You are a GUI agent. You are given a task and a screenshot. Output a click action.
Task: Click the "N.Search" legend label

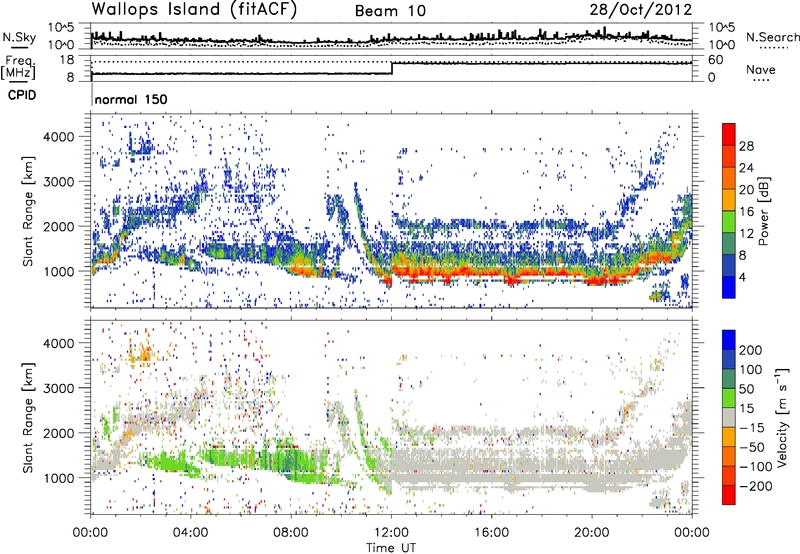[772, 37]
